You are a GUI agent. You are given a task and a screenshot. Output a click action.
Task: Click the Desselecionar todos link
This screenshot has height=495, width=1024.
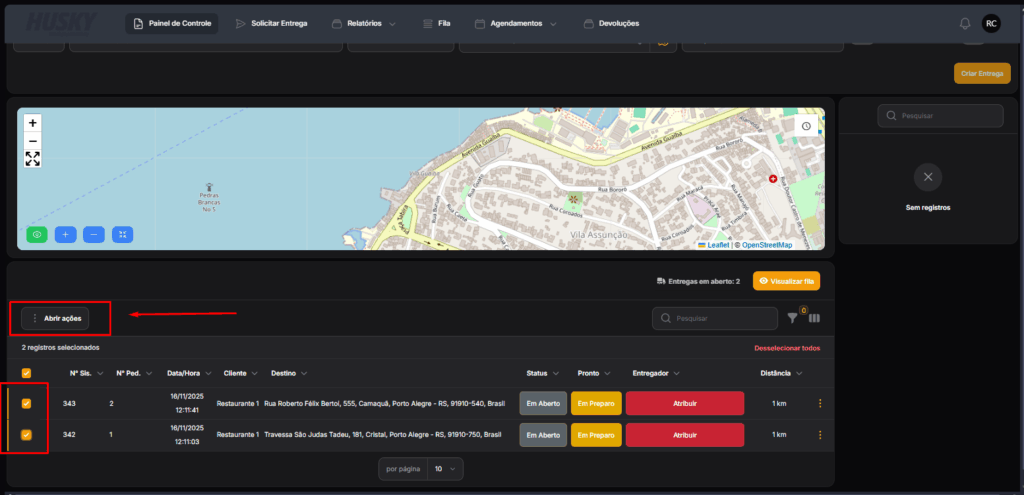787,348
